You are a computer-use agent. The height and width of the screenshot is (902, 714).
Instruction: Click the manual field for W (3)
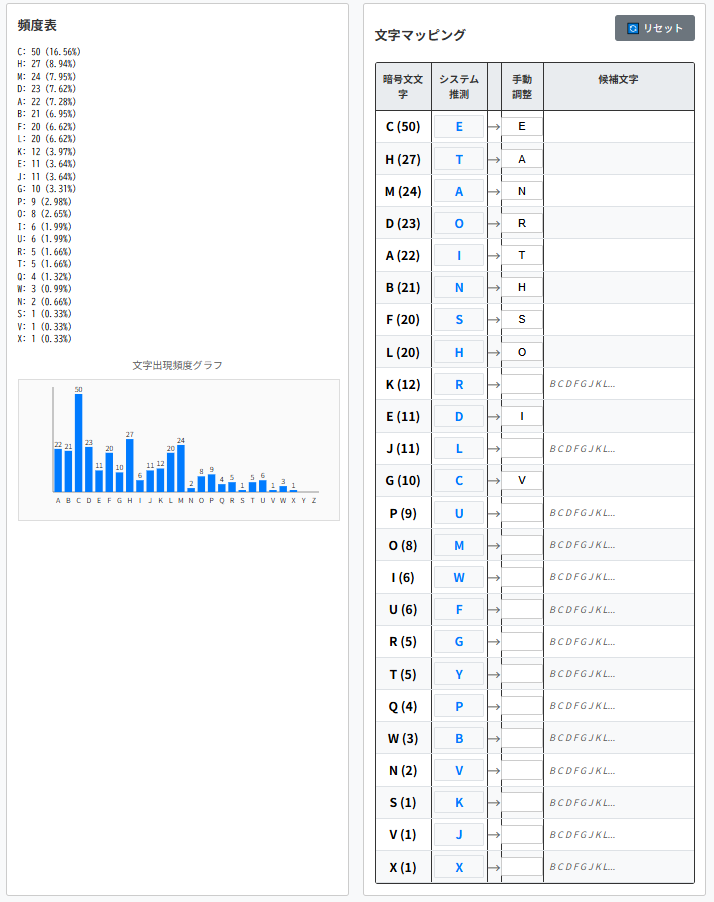coord(522,738)
